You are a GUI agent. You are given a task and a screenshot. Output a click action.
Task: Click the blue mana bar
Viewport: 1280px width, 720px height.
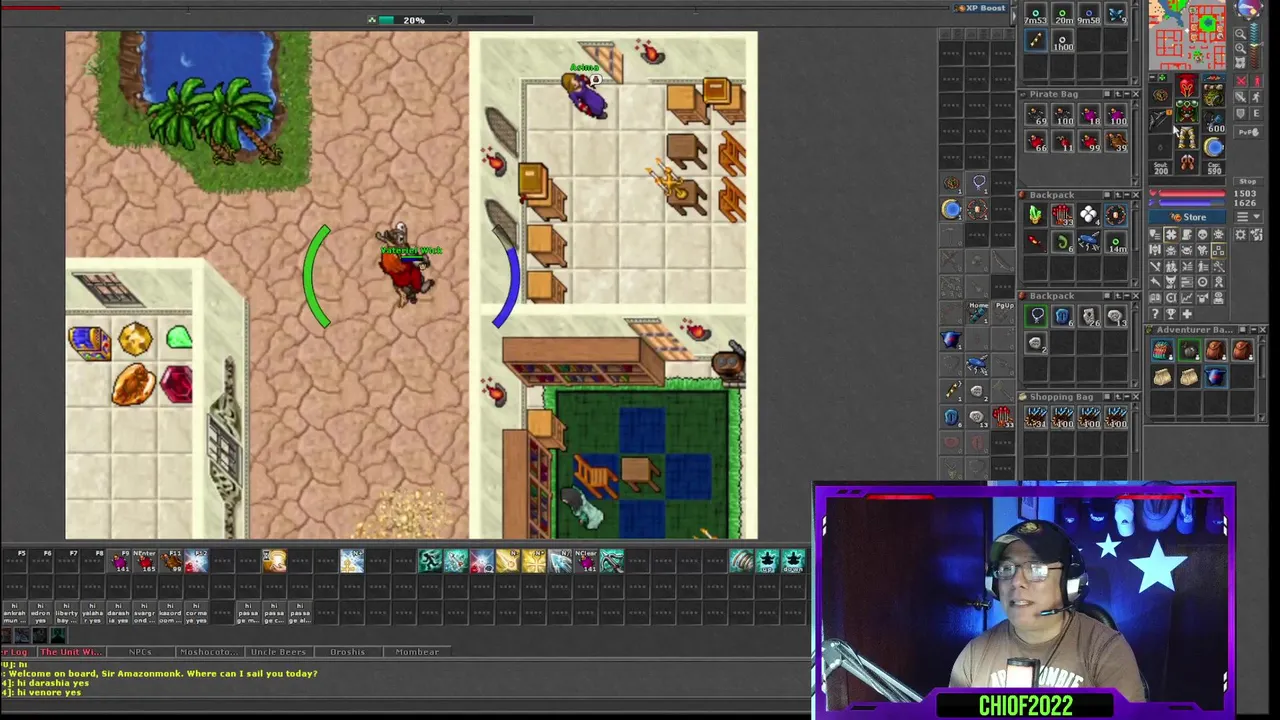coord(1190,203)
